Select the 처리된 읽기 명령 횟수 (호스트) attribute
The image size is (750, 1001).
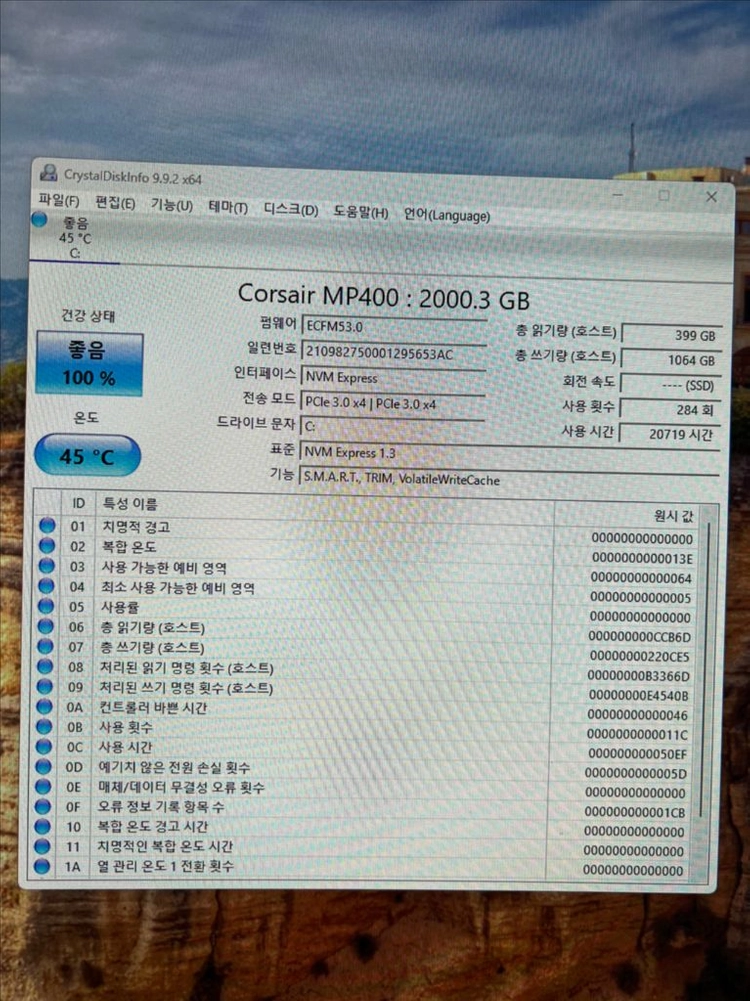pyautogui.click(x=186, y=668)
